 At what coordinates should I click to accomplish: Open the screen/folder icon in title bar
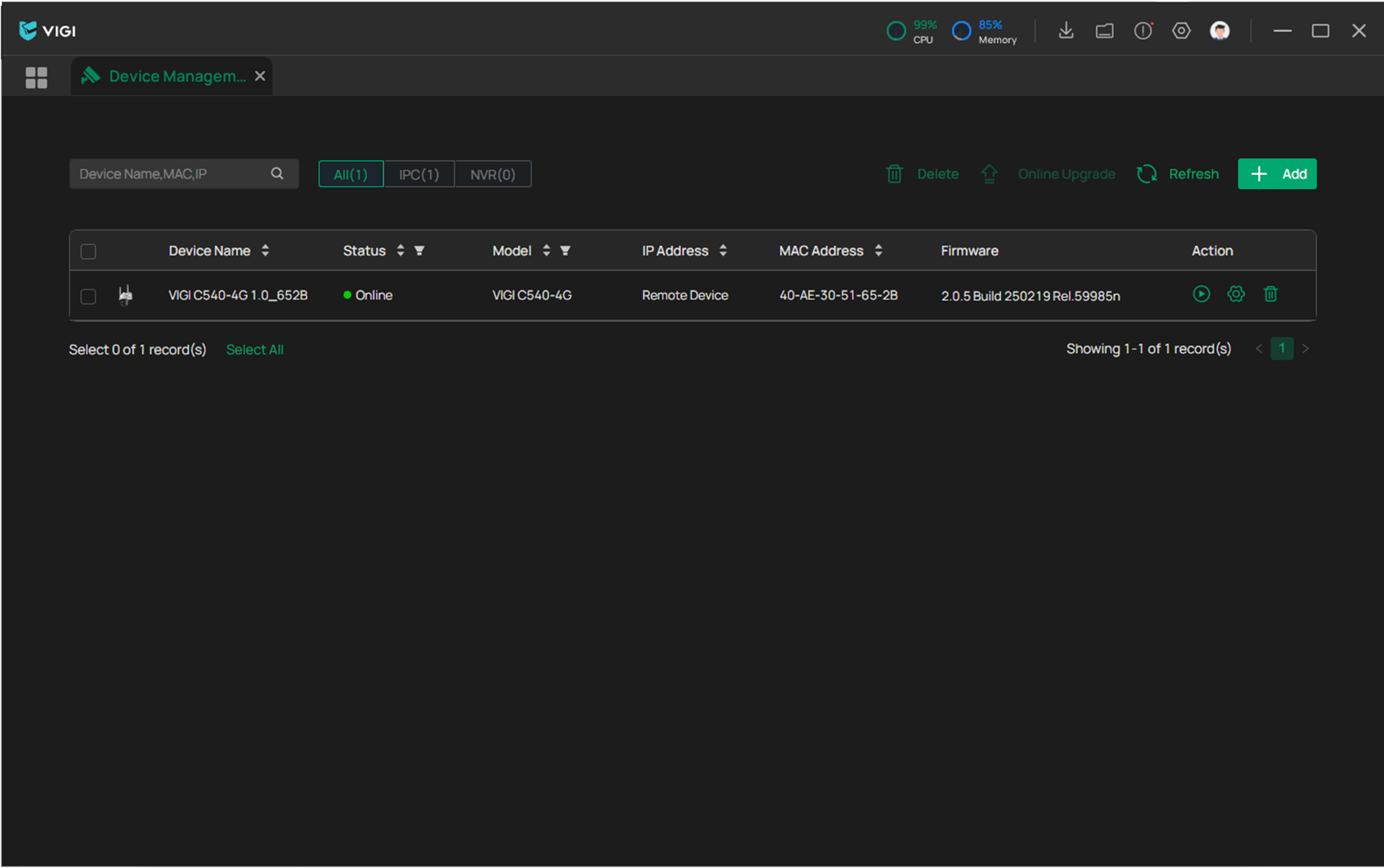click(x=1104, y=31)
